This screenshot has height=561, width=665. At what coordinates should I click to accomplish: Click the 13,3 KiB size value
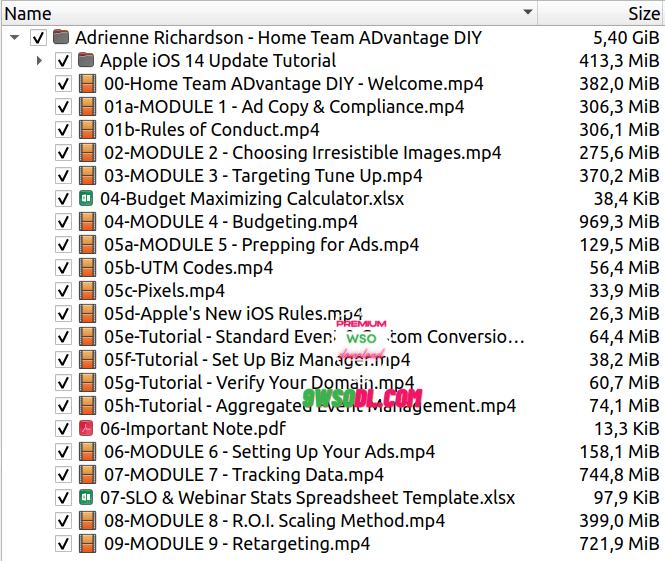[x=626, y=428]
